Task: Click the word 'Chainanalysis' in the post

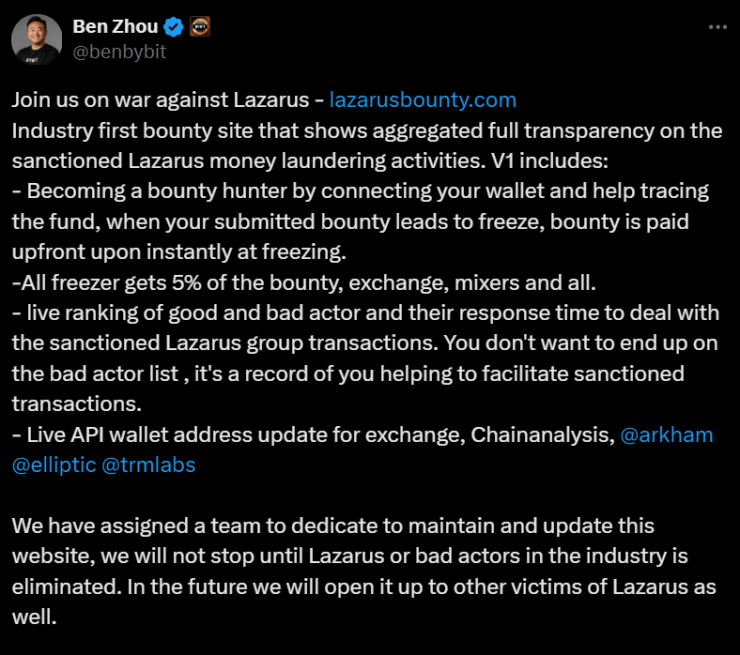Action: [543, 435]
